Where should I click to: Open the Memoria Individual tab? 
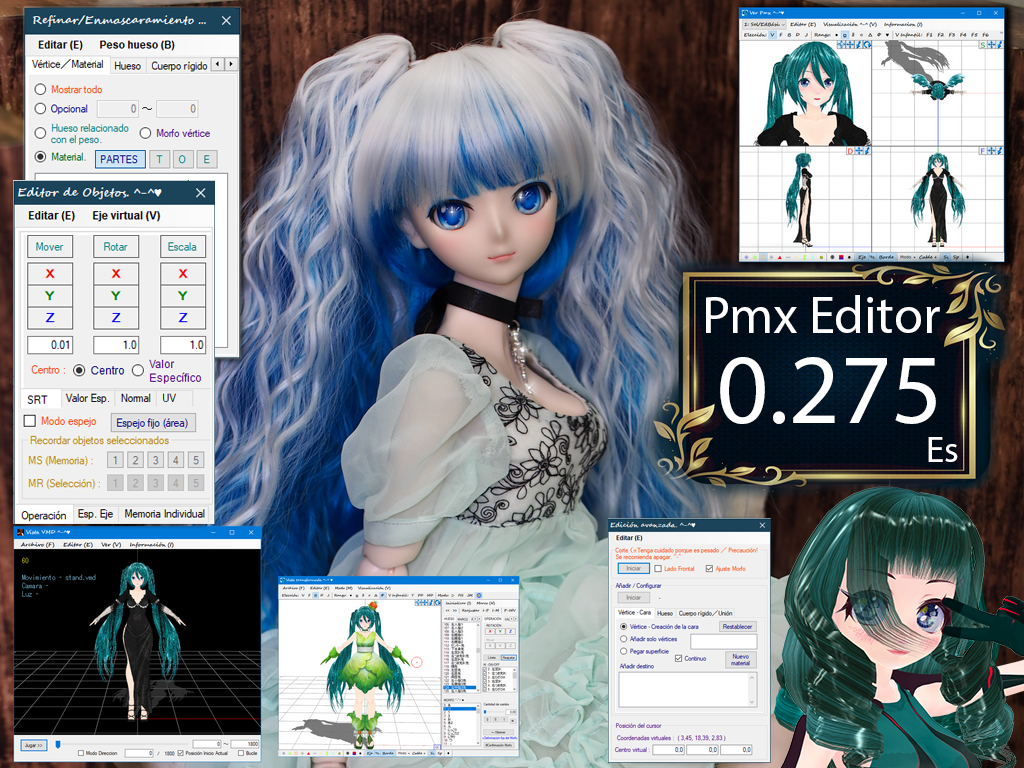(x=165, y=514)
